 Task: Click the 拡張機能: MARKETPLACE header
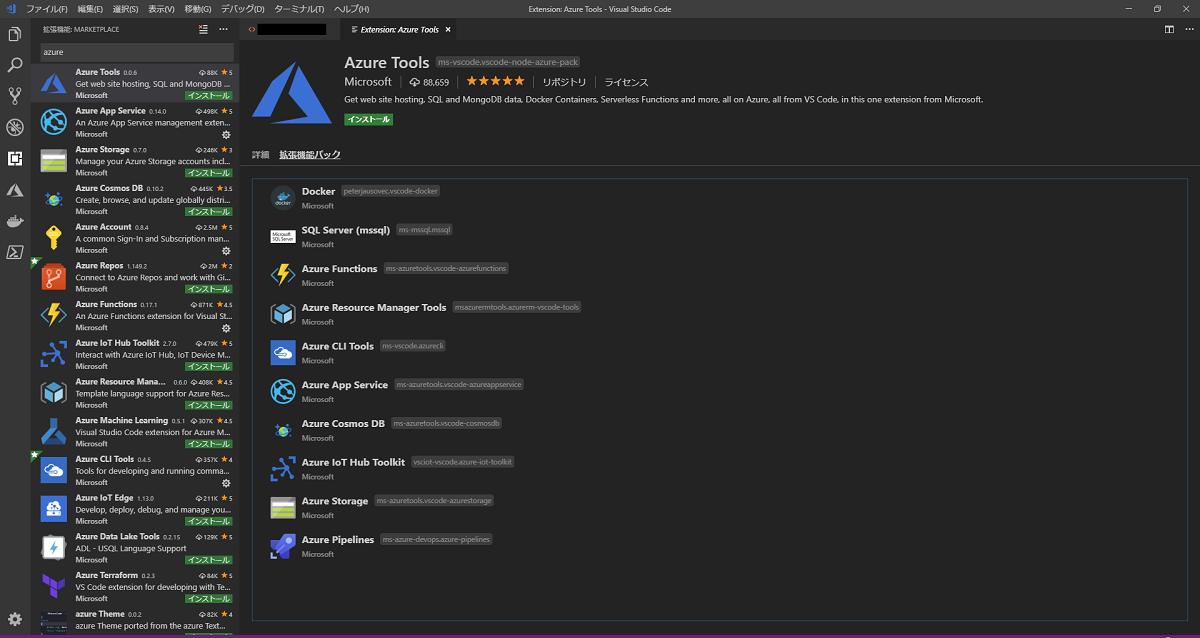click(81, 29)
